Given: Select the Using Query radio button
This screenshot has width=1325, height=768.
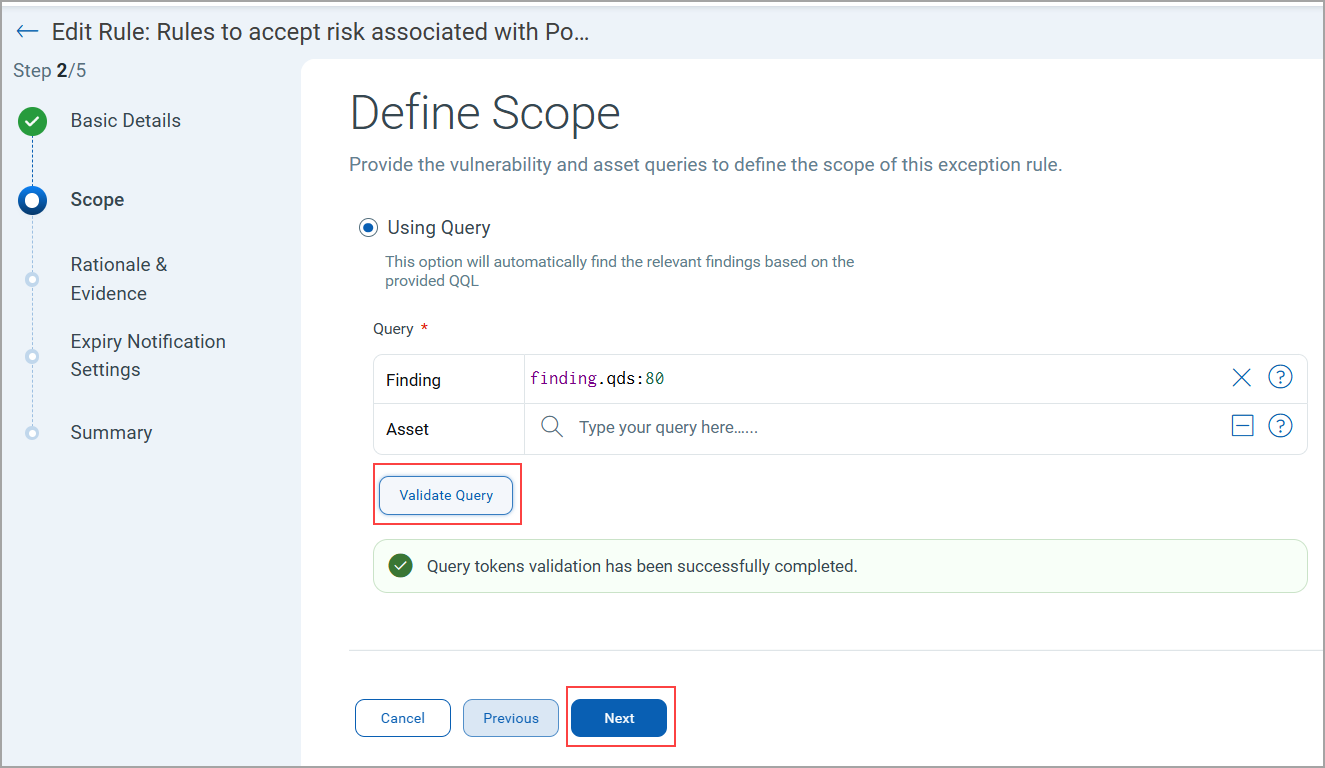Looking at the screenshot, I should [368, 228].
